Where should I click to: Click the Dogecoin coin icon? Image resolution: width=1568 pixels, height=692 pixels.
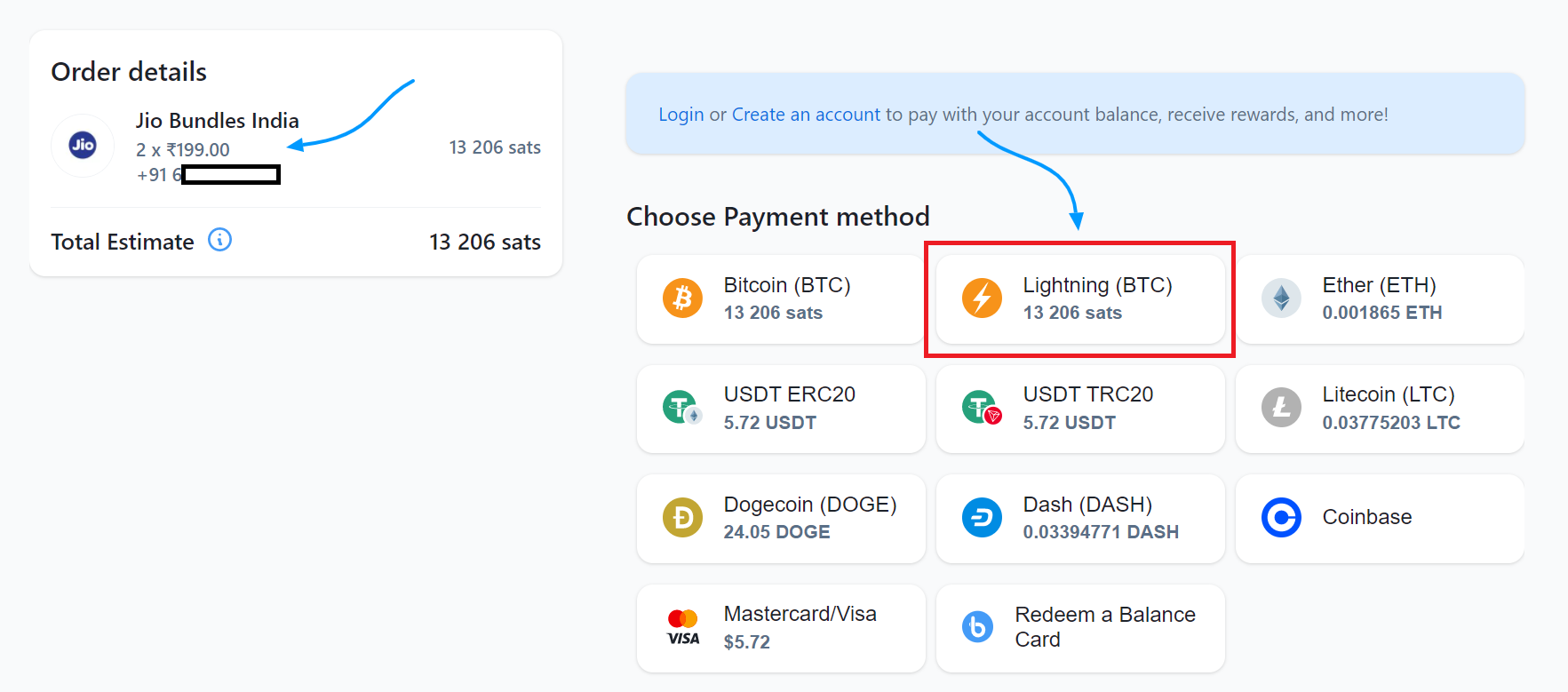point(682,517)
